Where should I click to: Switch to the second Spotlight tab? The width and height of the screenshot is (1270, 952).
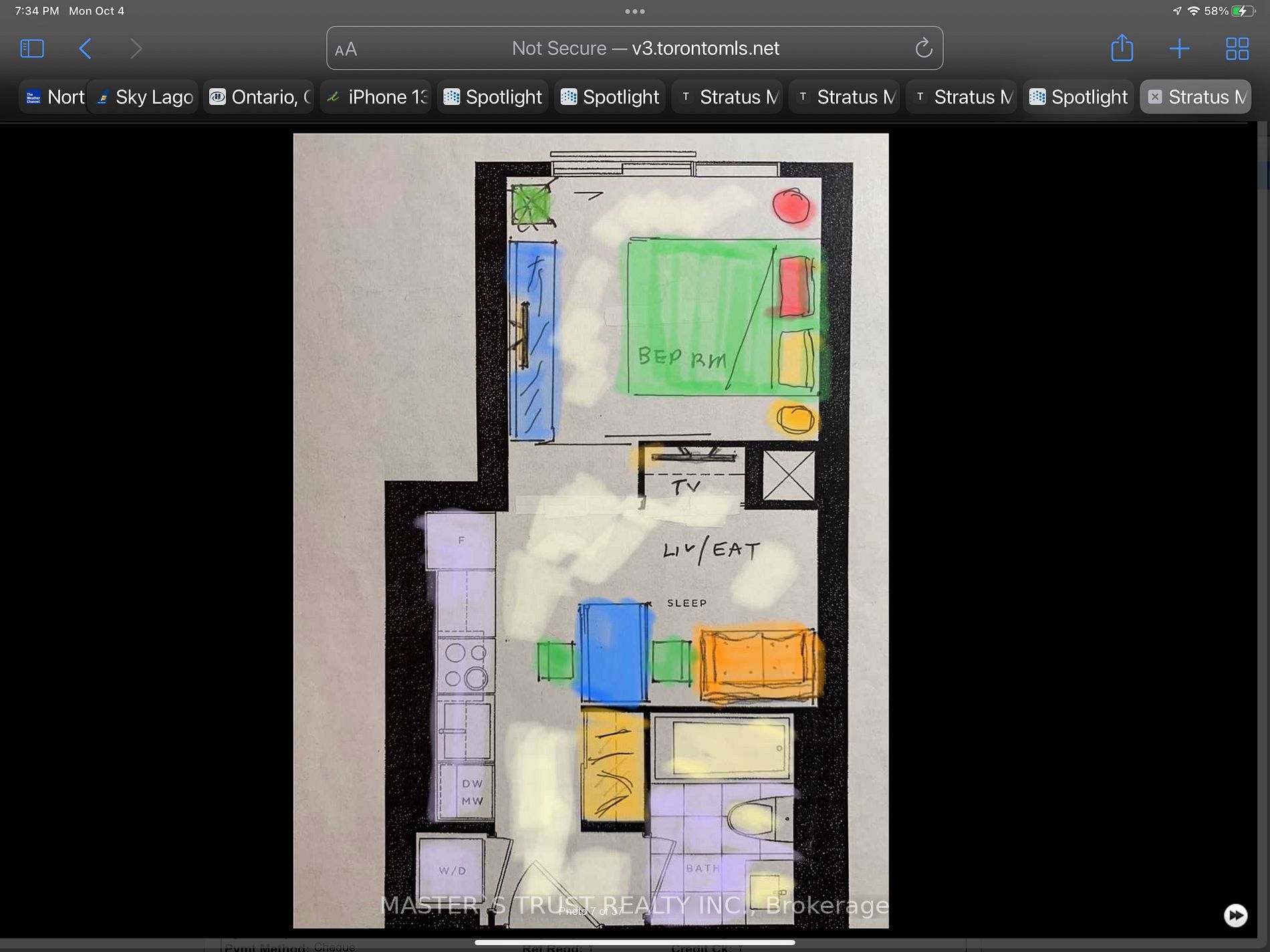pyautogui.click(x=610, y=97)
